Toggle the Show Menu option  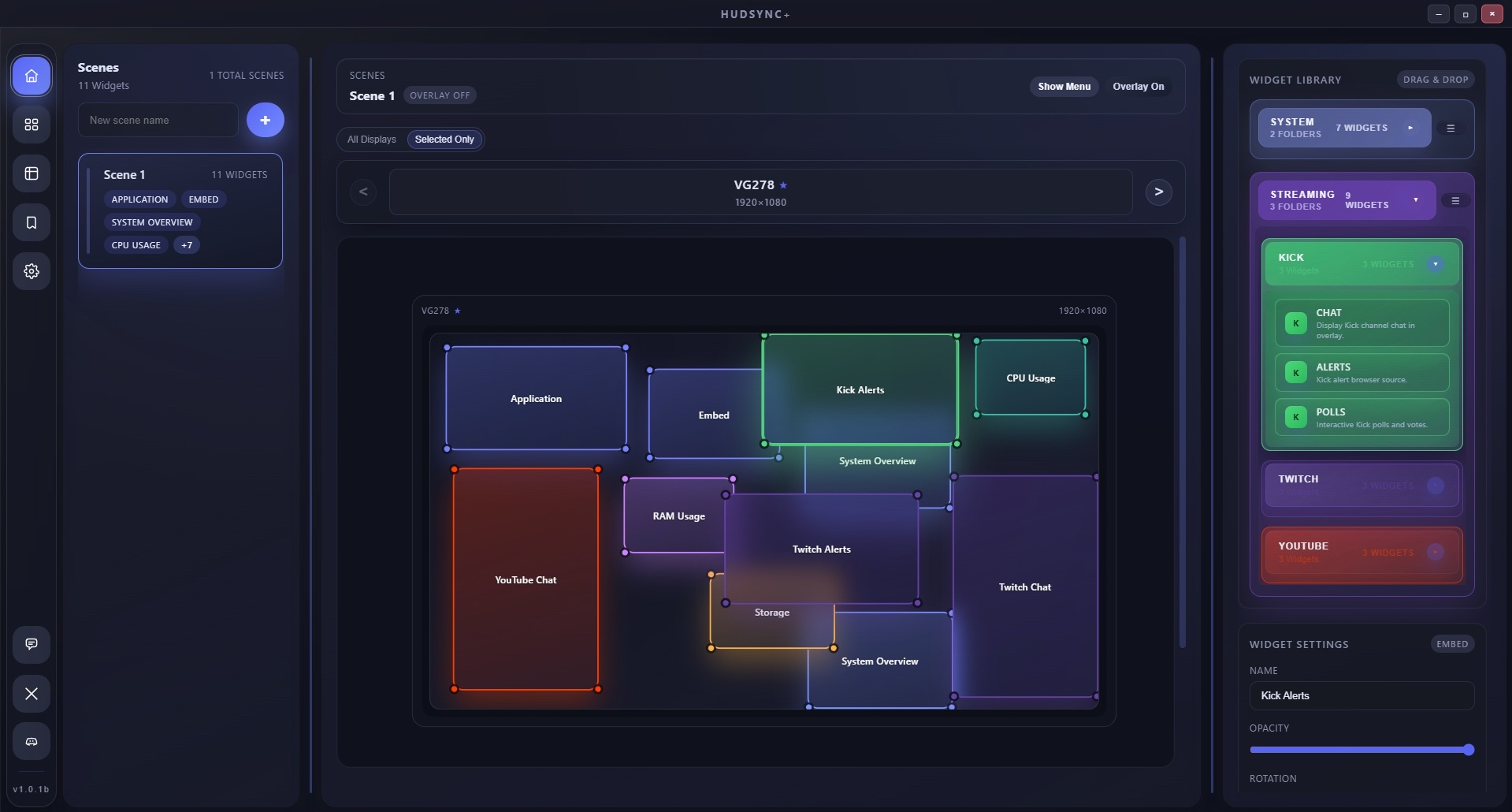[x=1064, y=87]
